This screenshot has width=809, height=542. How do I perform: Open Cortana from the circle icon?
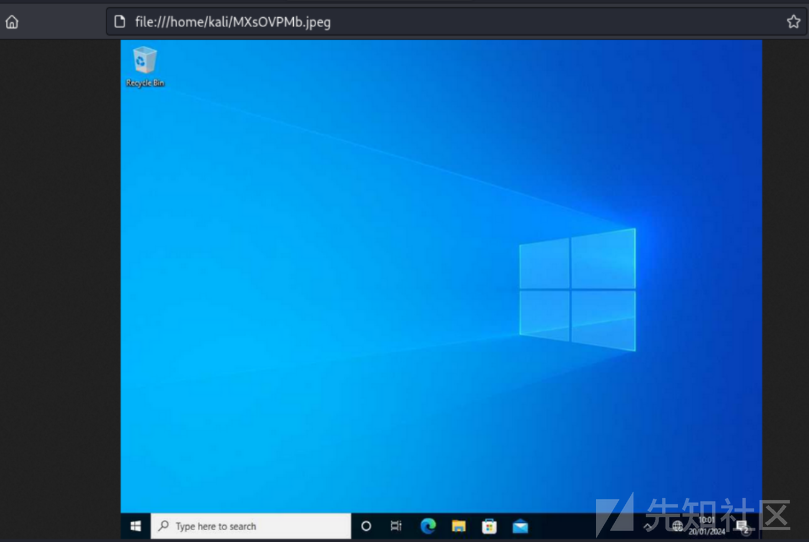[x=366, y=526]
